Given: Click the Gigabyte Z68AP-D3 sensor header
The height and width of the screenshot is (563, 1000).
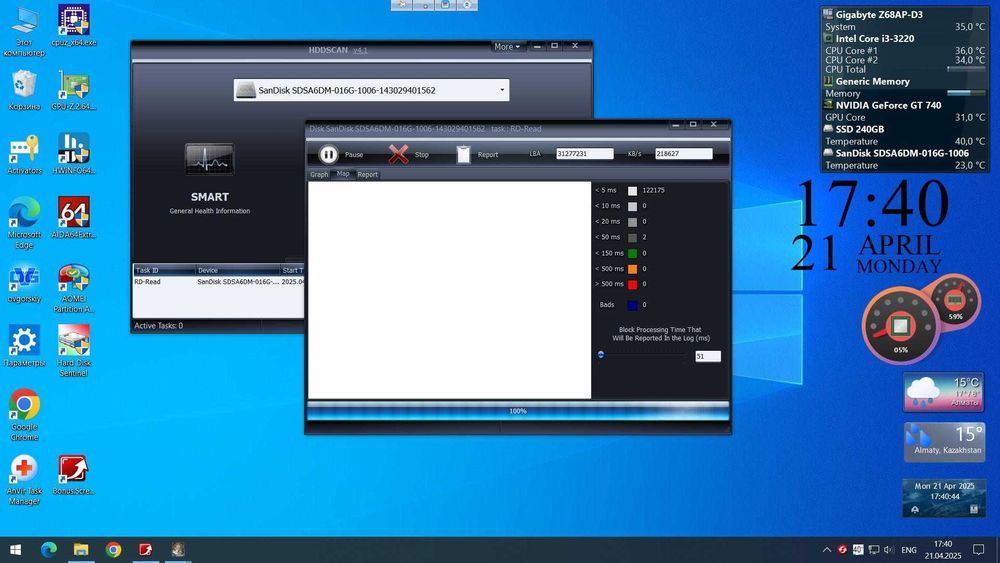Looking at the screenshot, I should coord(879,14).
